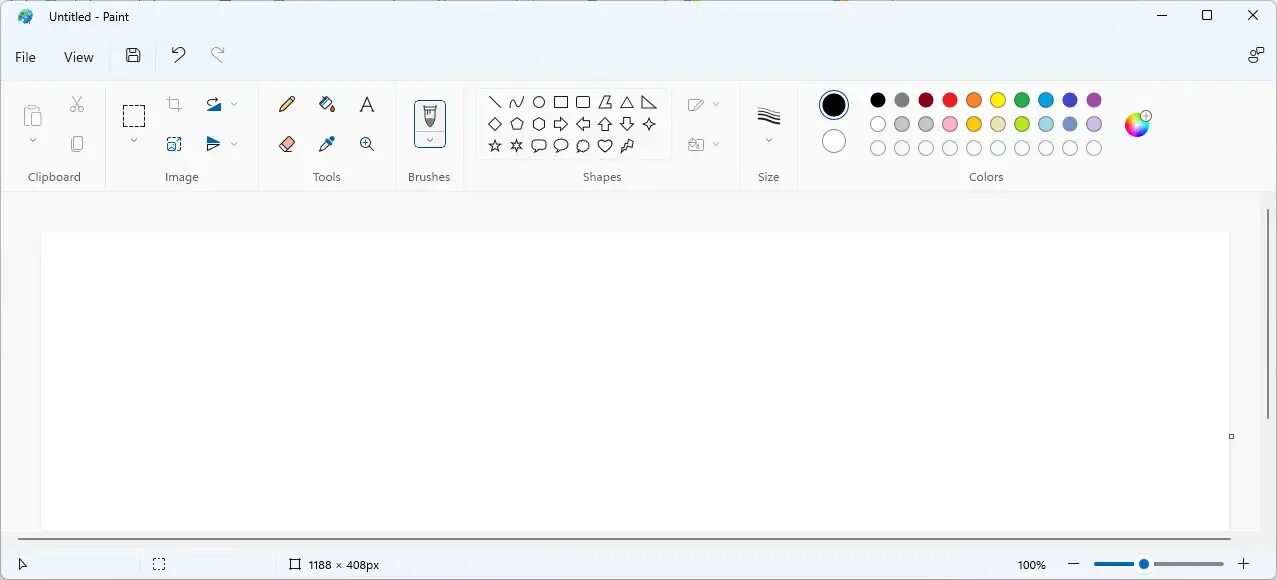
Task: Choose the Up arrow shape
Action: pos(605,124)
